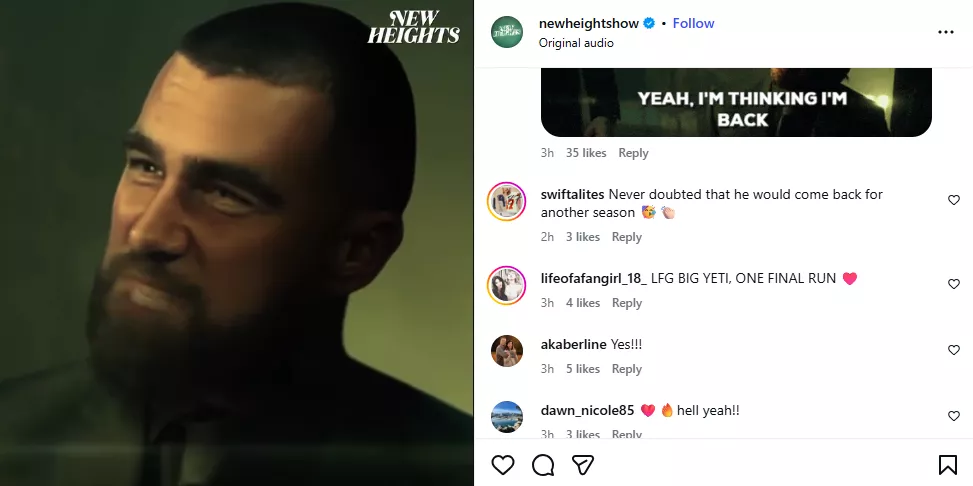This screenshot has height=486, width=973.
Task: View the 35 likes on the GIF comment
Action: pyautogui.click(x=586, y=153)
